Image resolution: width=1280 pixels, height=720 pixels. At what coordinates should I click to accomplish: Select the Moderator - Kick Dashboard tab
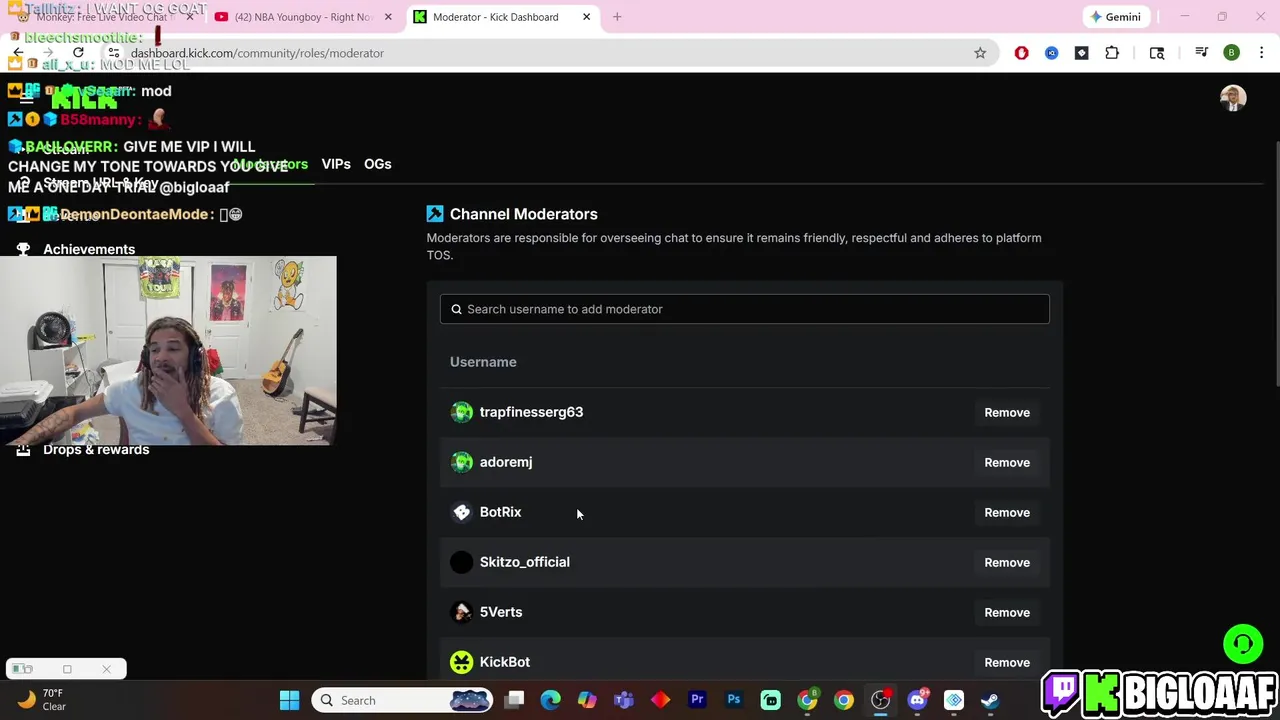tap(496, 17)
